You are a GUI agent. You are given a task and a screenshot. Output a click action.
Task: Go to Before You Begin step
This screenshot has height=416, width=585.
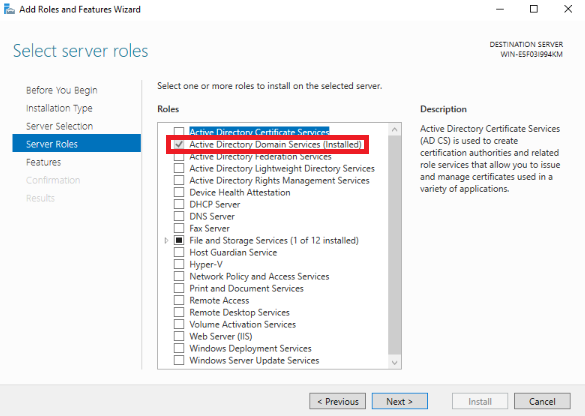point(62,90)
